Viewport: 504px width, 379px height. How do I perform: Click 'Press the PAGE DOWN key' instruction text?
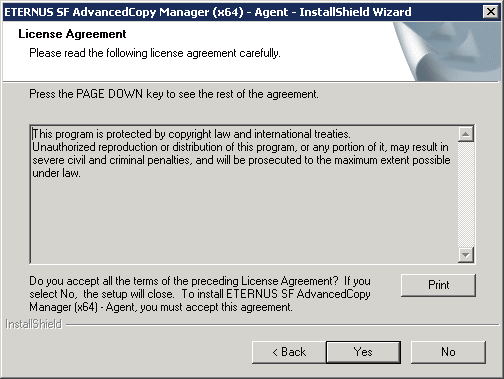(x=174, y=94)
